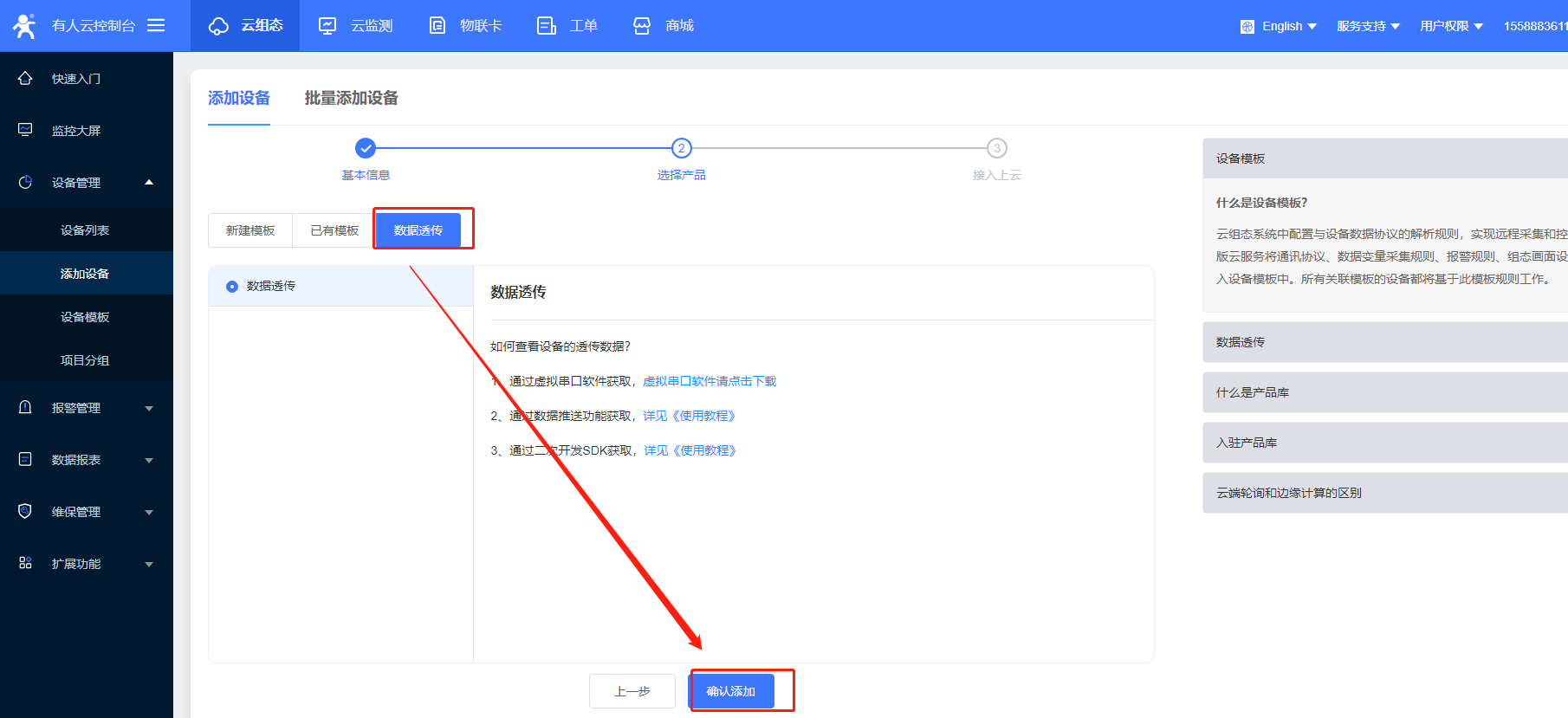Select the 数据透传 radio button
Screen dimensions: 1568x718
tap(232, 287)
